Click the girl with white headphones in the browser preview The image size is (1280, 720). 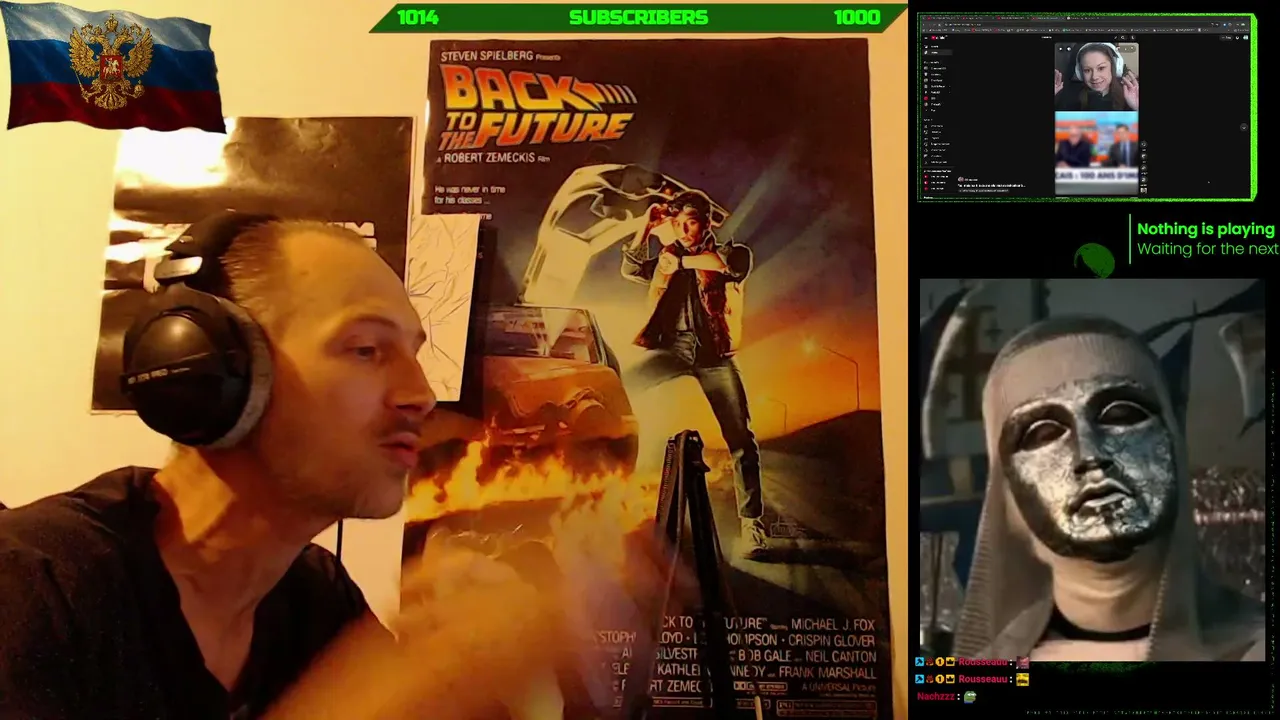(1097, 76)
